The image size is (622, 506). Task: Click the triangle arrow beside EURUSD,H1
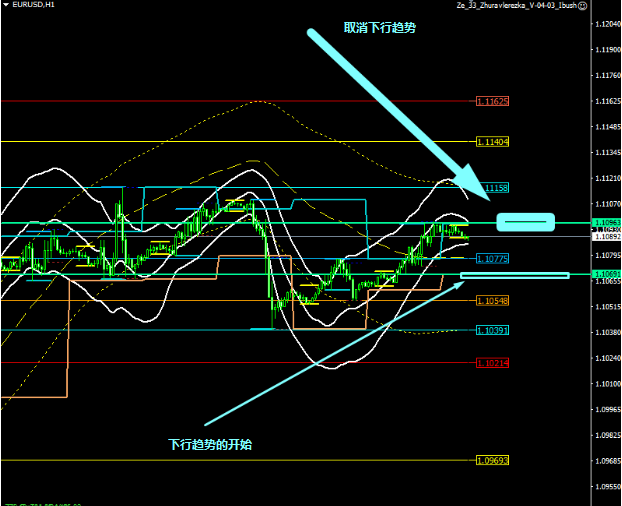pyautogui.click(x=5, y=5)
